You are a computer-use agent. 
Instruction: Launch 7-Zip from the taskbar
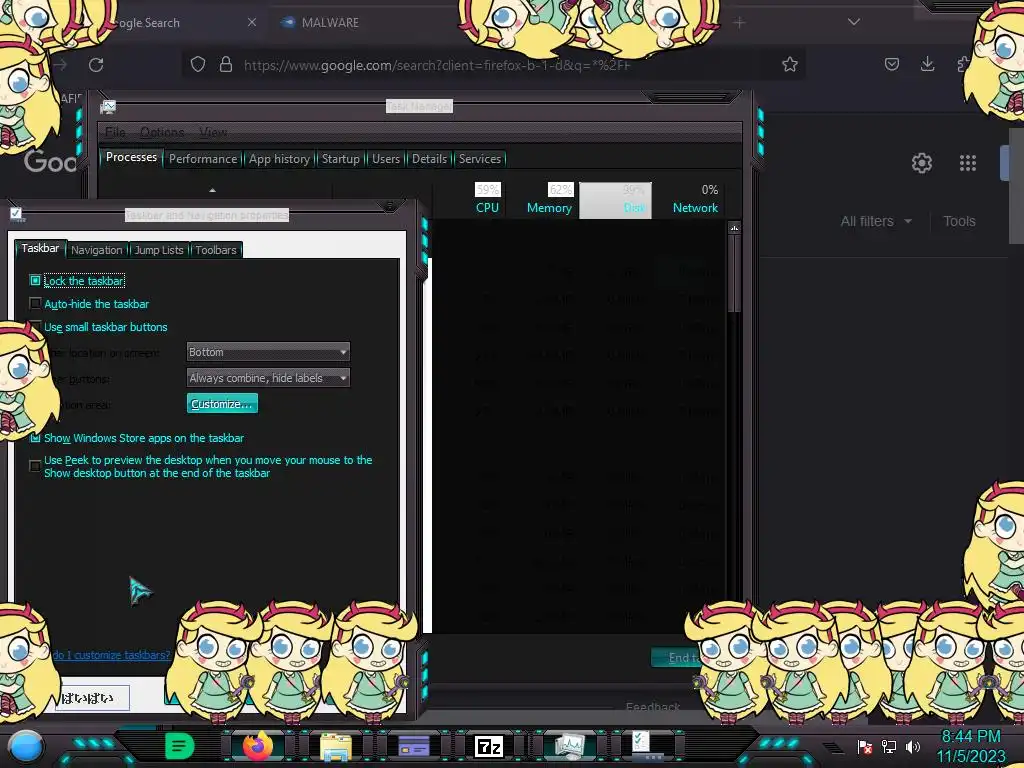[489, 746]
